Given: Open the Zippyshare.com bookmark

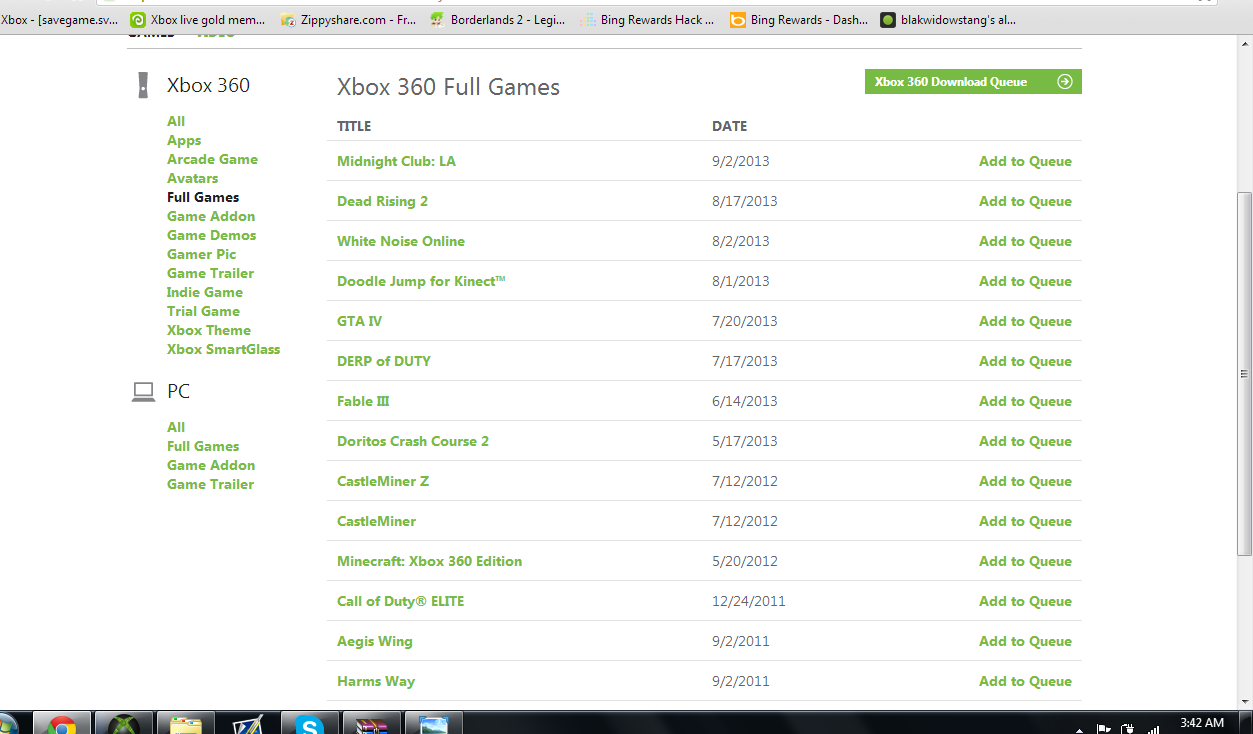Looking at the screenshot, I should click(349, 19).
